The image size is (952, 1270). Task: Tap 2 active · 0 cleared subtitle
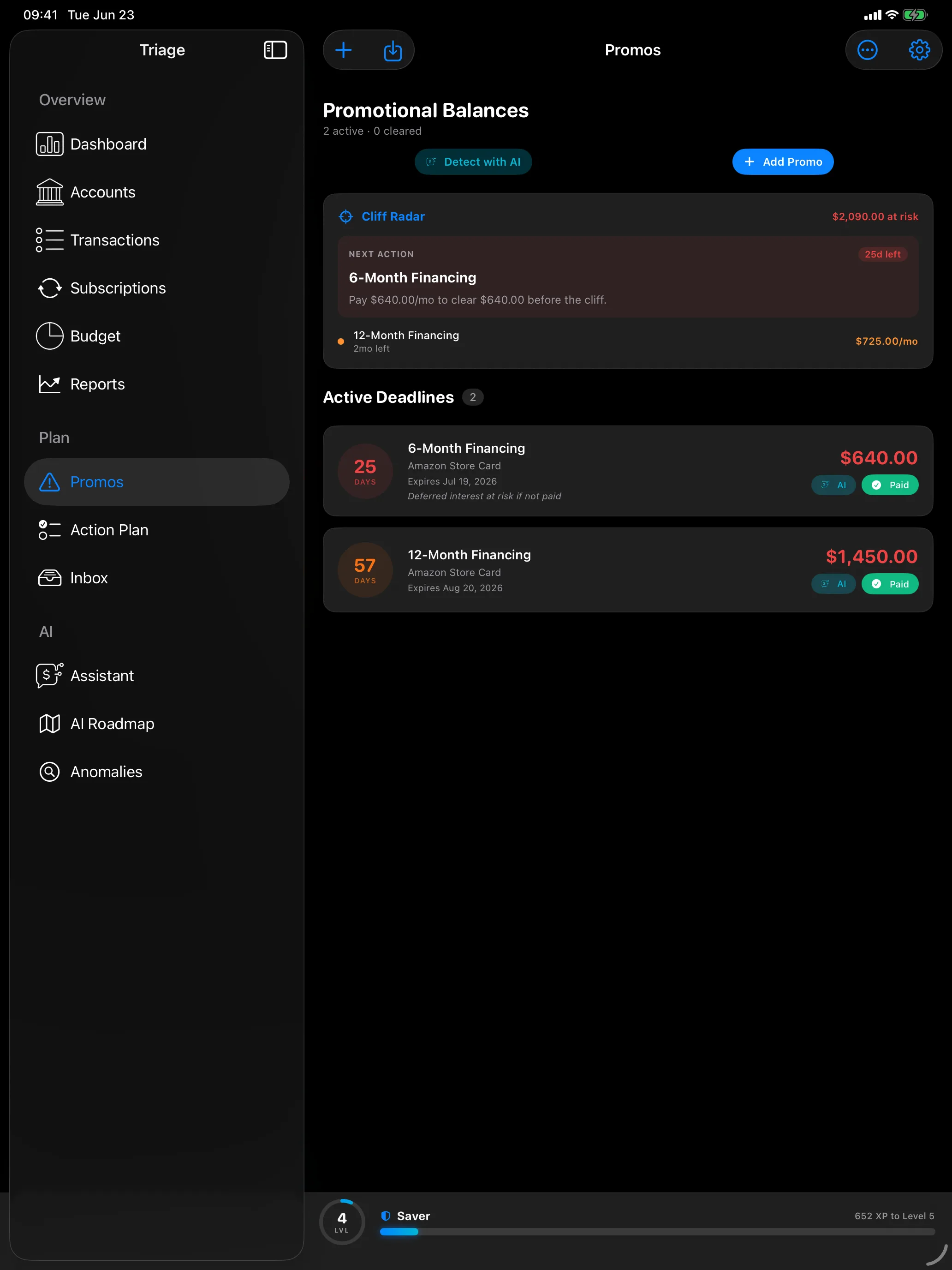click(x=372, y=131)
